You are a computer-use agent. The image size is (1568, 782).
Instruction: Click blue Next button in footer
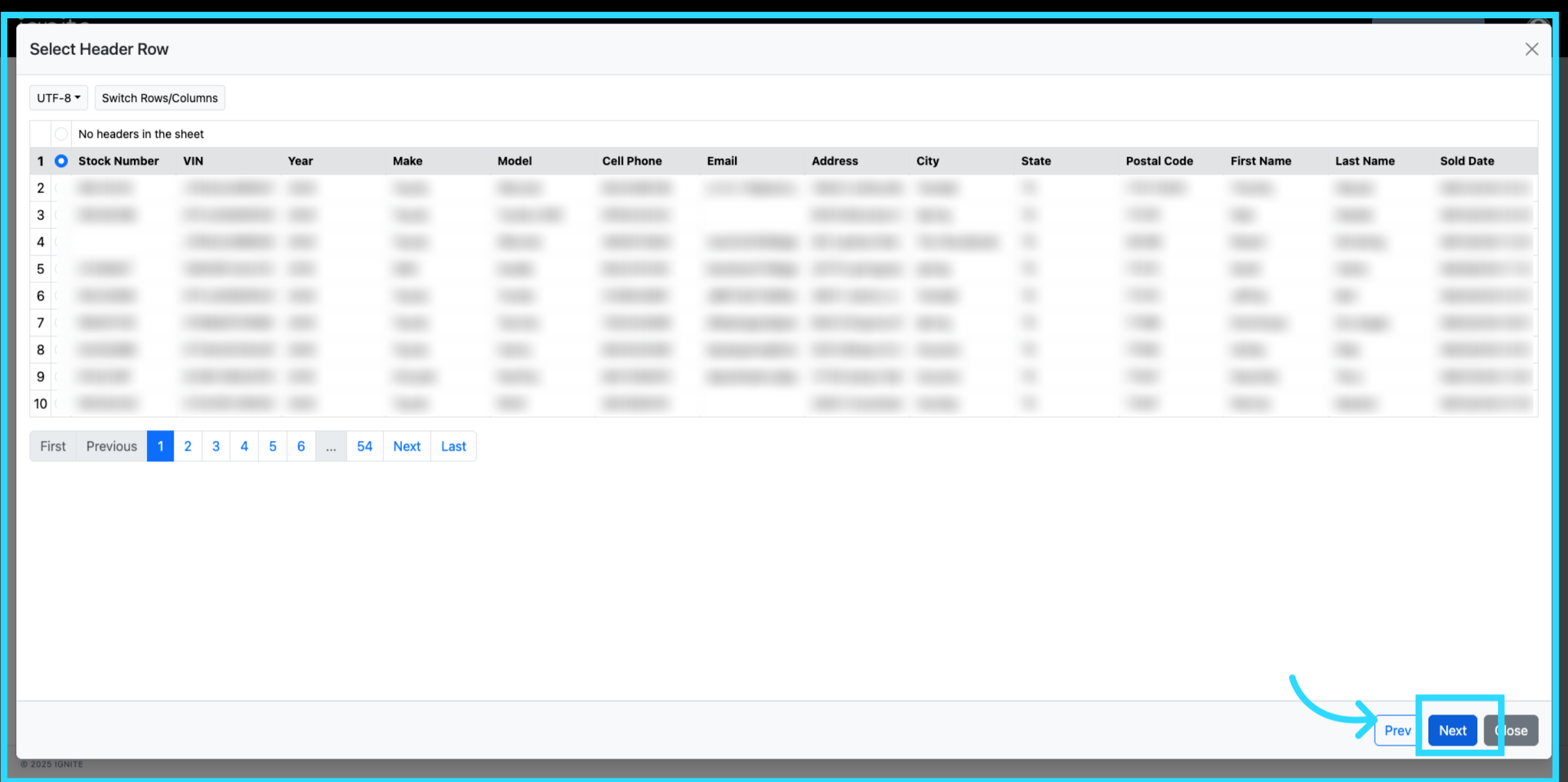[x=1452, y=730]
